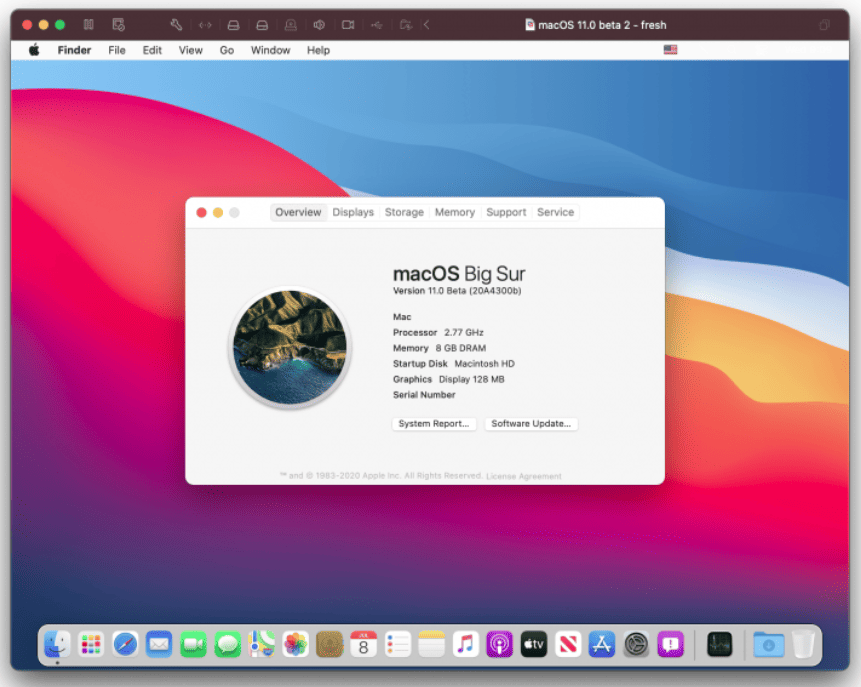Screen dimensions: 861x687
Task: Switch to the Support tab
Action: pos(506,212)
